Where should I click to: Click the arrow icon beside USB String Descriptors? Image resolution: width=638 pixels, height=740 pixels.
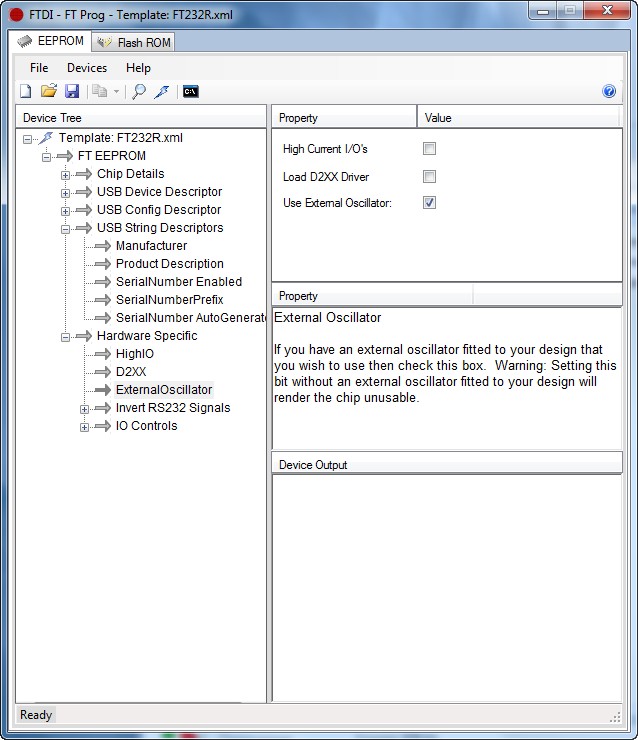point(84,228)
